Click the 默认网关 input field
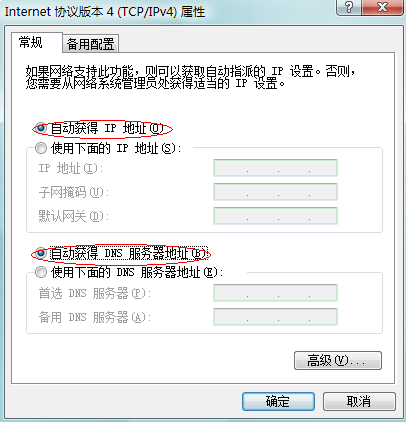The height and width of the screenshot is (422, 406). [275, 216]
